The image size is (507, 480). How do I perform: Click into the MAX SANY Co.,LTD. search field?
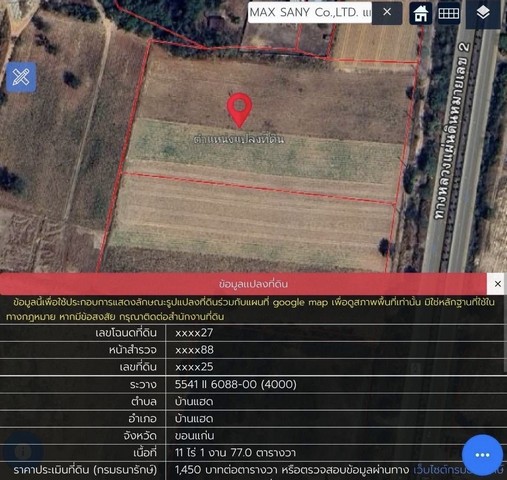(310, 13)
